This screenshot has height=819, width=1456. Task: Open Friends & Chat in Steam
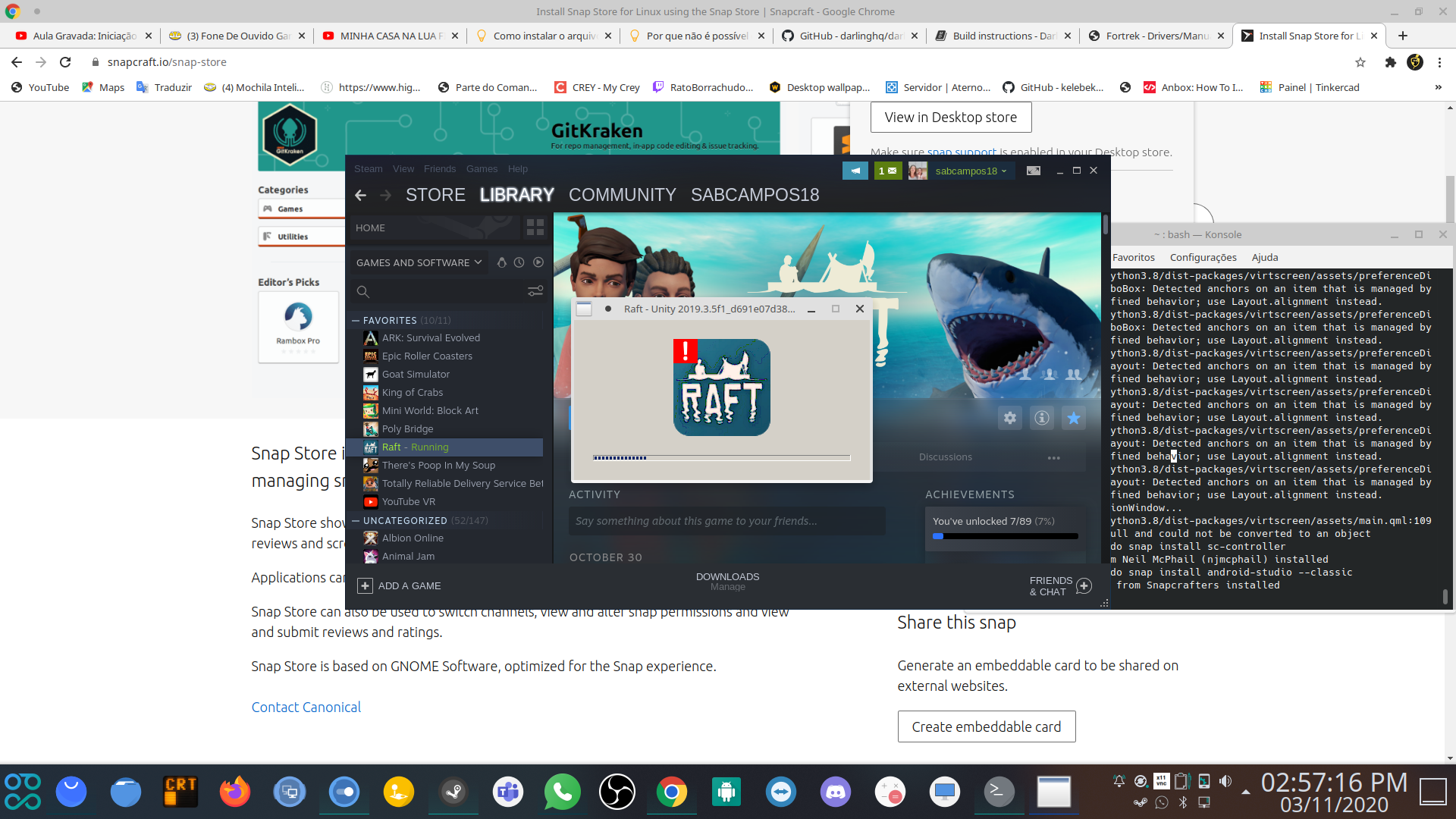coord(1060,586)
